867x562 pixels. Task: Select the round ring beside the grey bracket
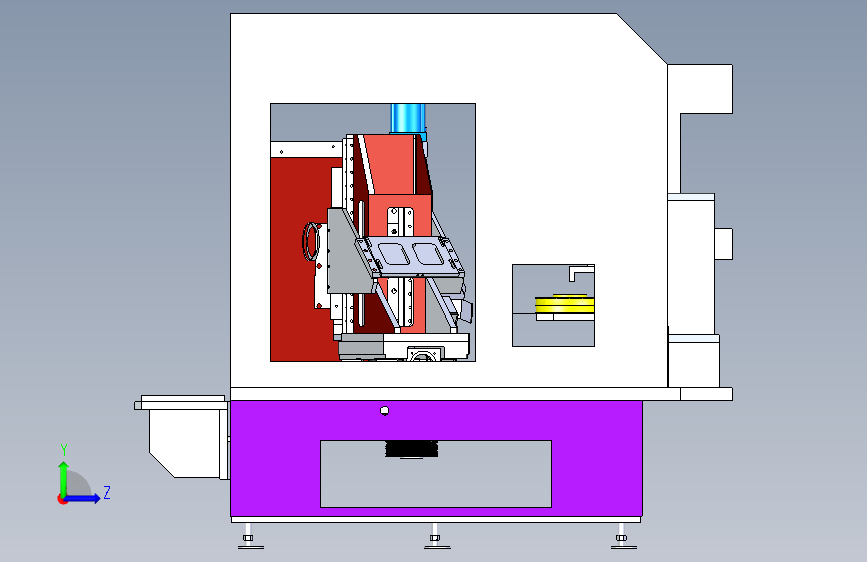click(x=311, y=242)
